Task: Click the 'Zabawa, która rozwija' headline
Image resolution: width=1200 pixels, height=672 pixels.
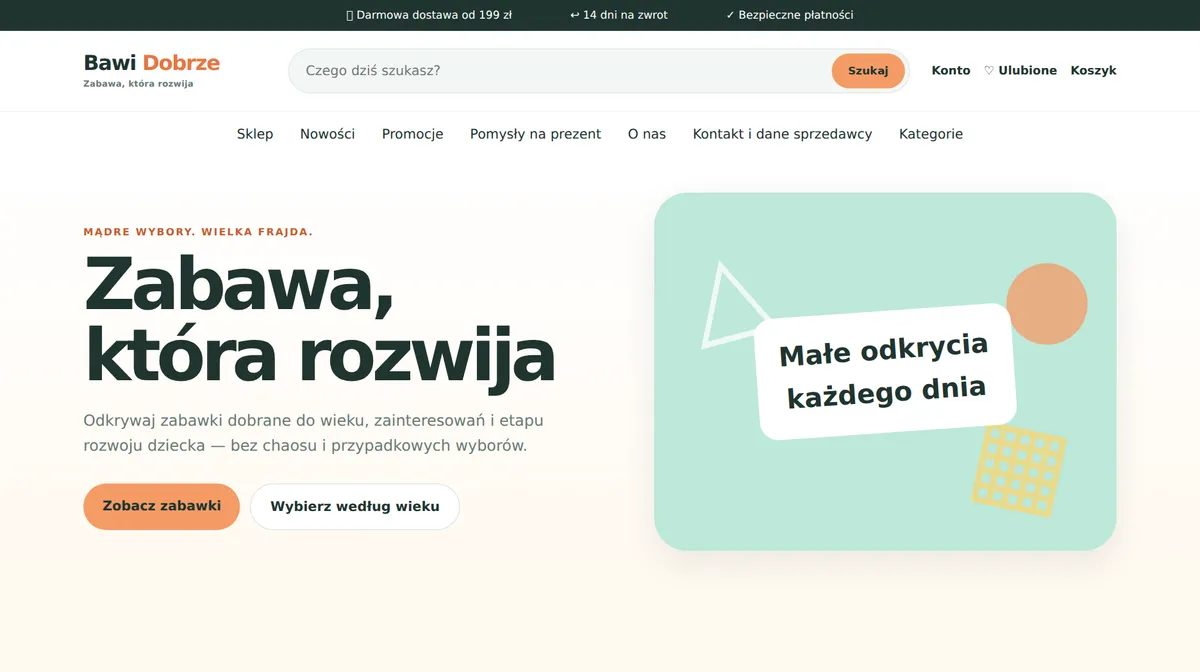Action: coord(319,320)
